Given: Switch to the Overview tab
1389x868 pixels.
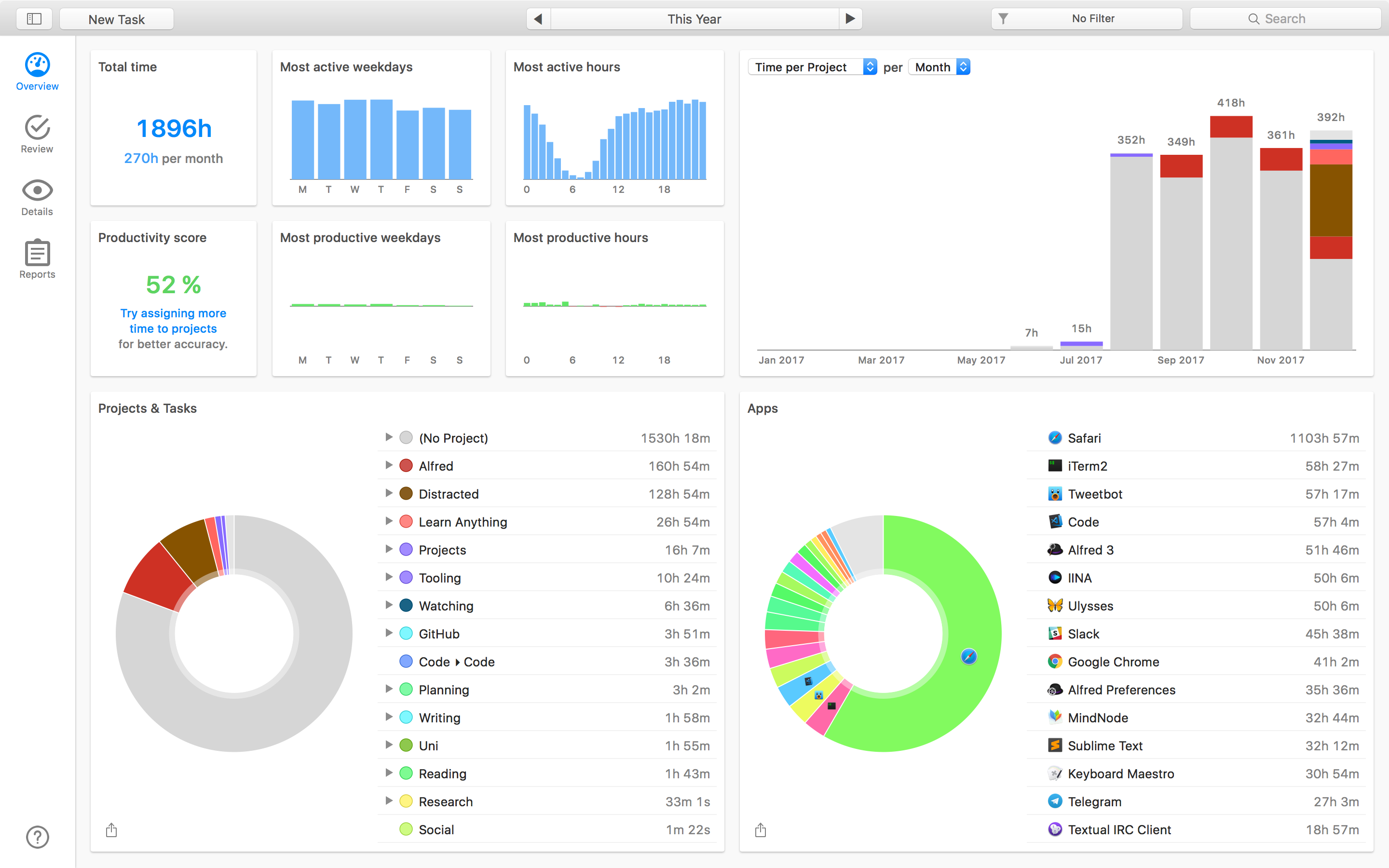Looking at the screenshot, I should pos(37,72).
